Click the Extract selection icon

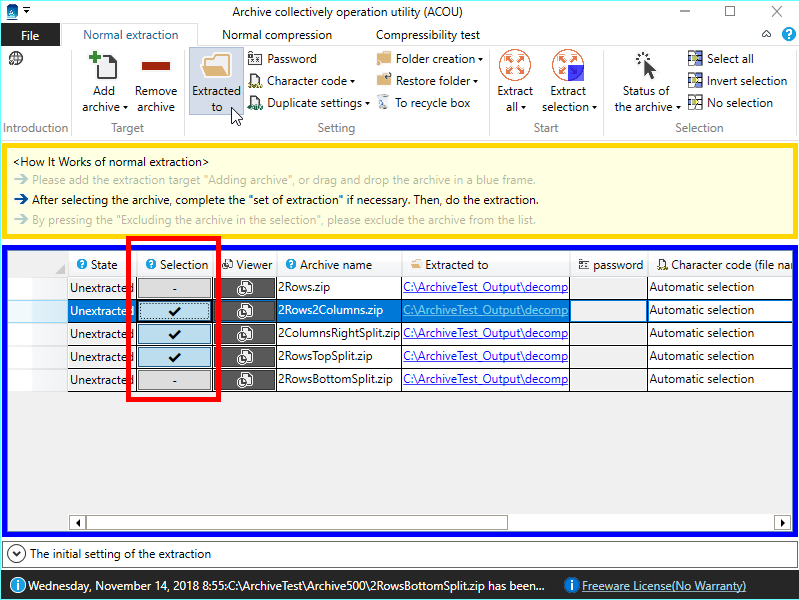click(x=567, y=67)
